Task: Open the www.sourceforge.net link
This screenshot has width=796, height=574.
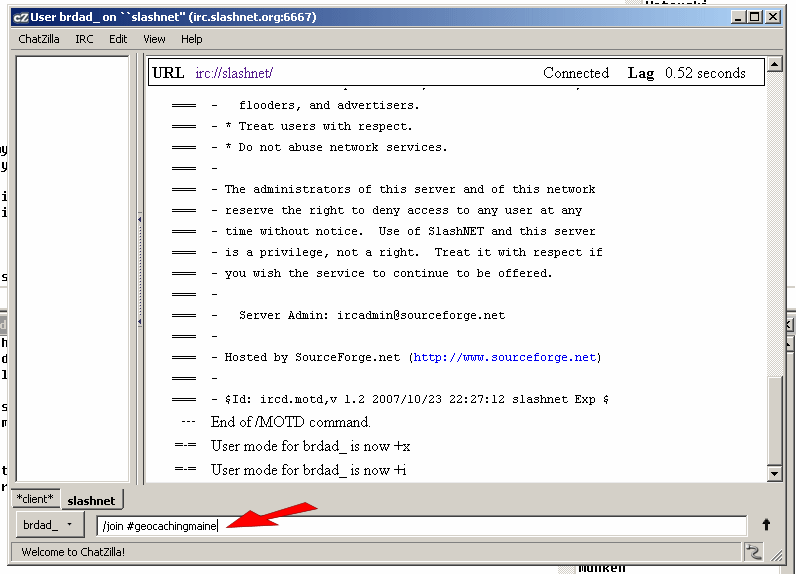Action: pos(504,357)
